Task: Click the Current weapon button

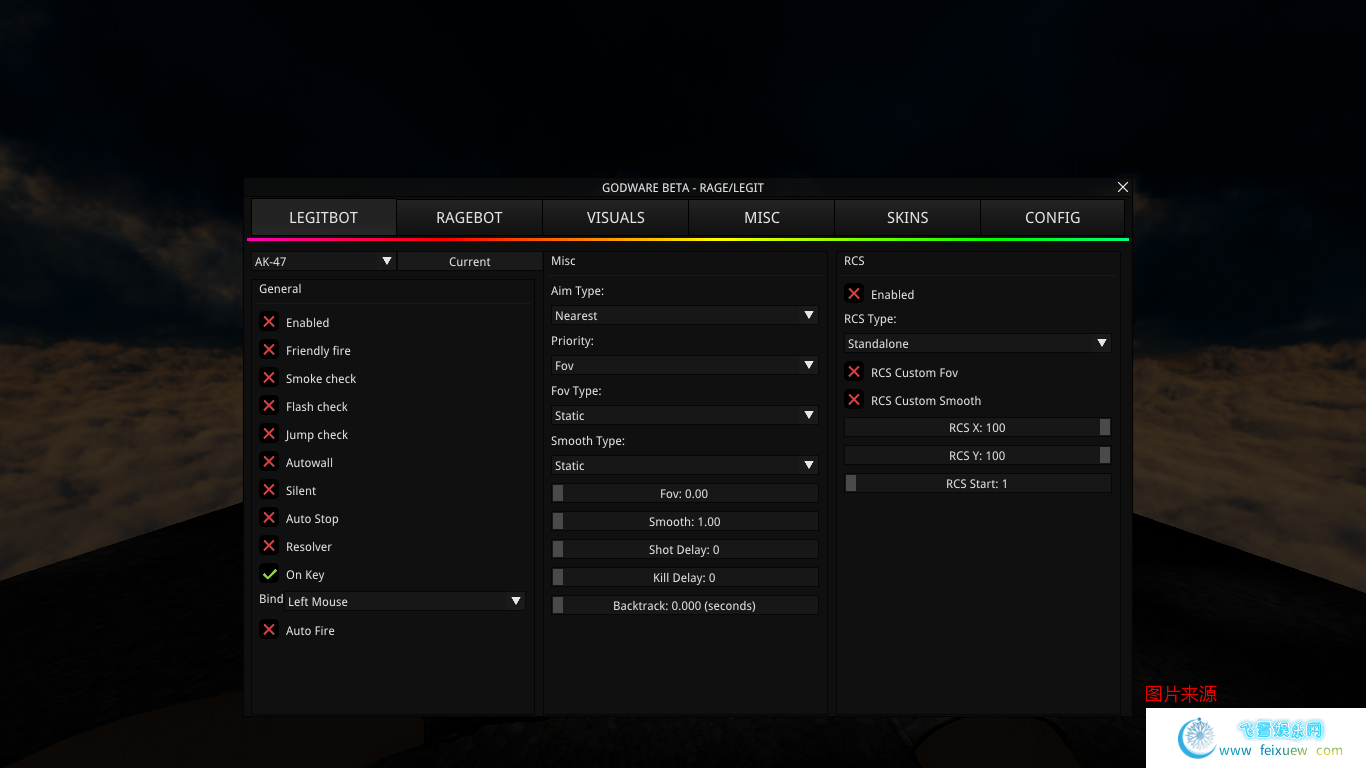Action: [x=469, y=261]
